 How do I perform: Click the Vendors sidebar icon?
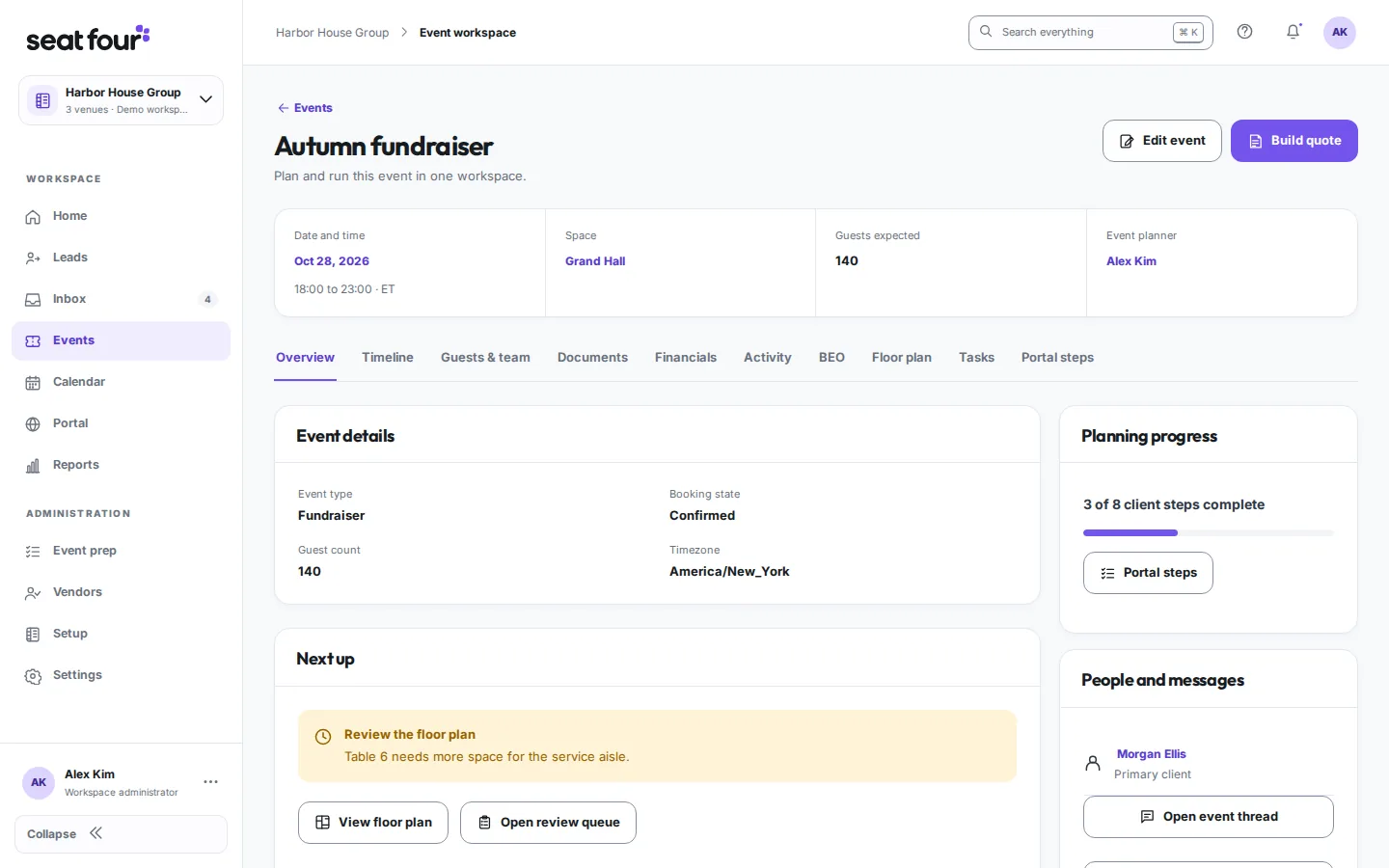33,593
